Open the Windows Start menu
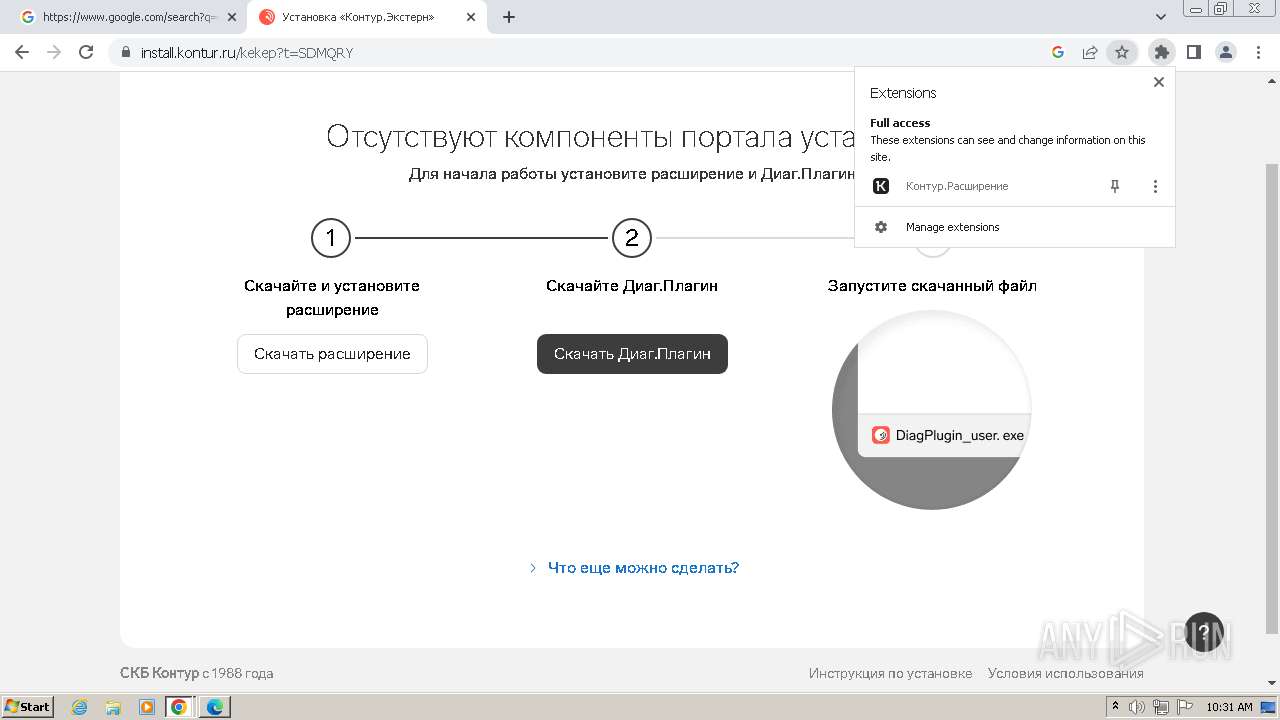The height and width of the screenshot is (720, 1280). pos(28,706)
